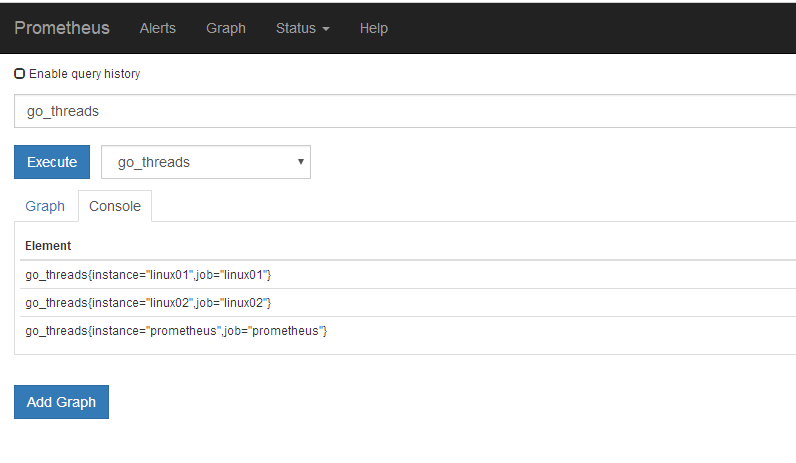This screenshot has height=463, width=796.
Task: Expand the Status dropdown menu
Action: click(303, 28)
